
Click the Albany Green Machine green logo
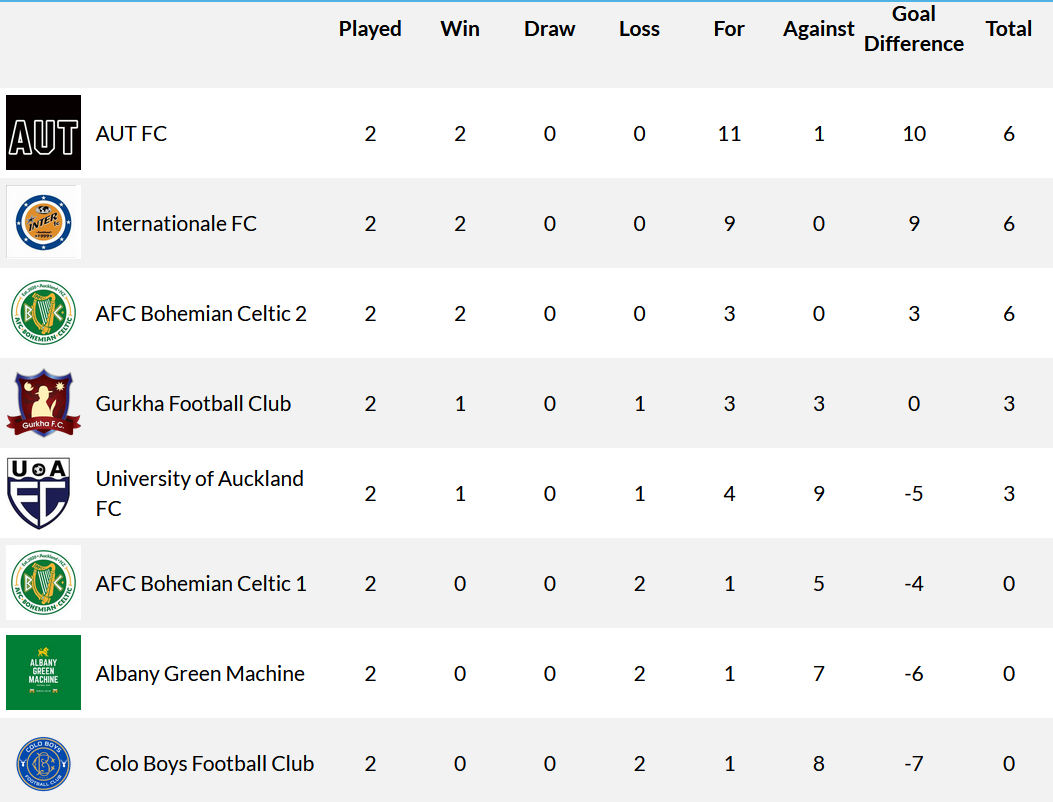point(44,672)
